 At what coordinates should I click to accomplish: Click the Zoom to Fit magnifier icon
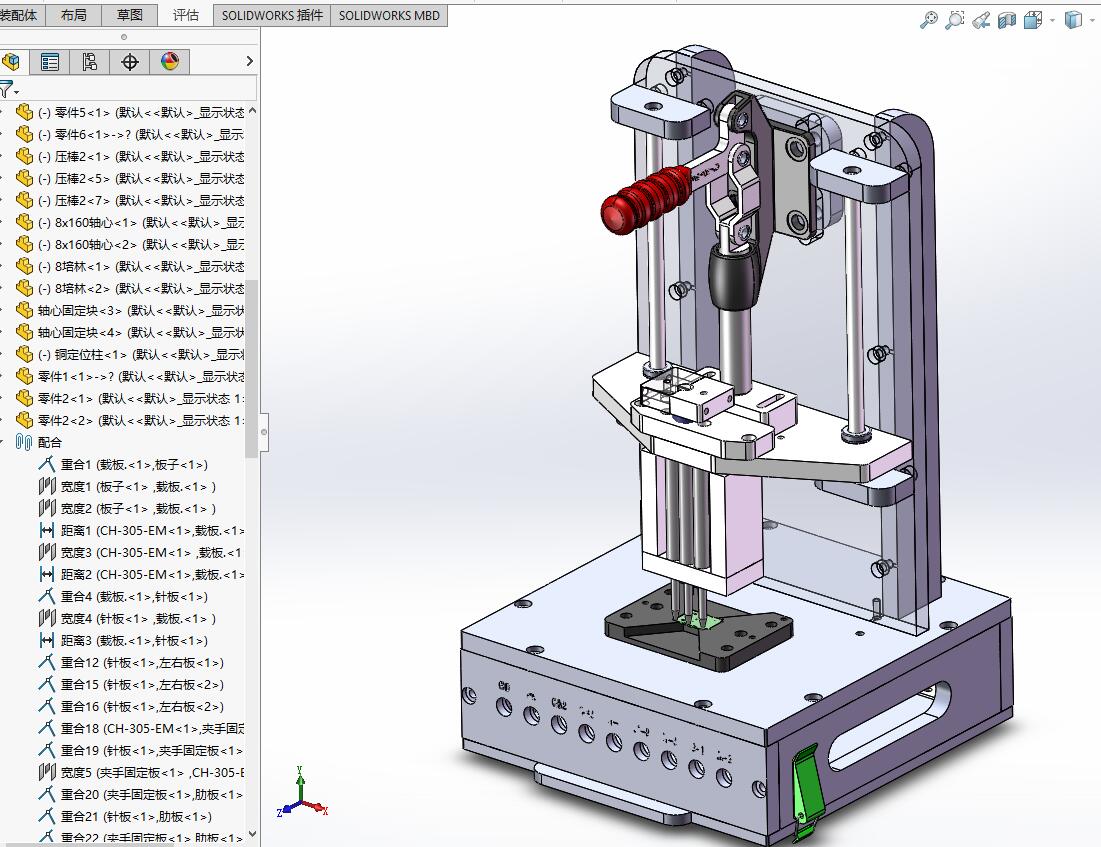click(x=928, y=20)
